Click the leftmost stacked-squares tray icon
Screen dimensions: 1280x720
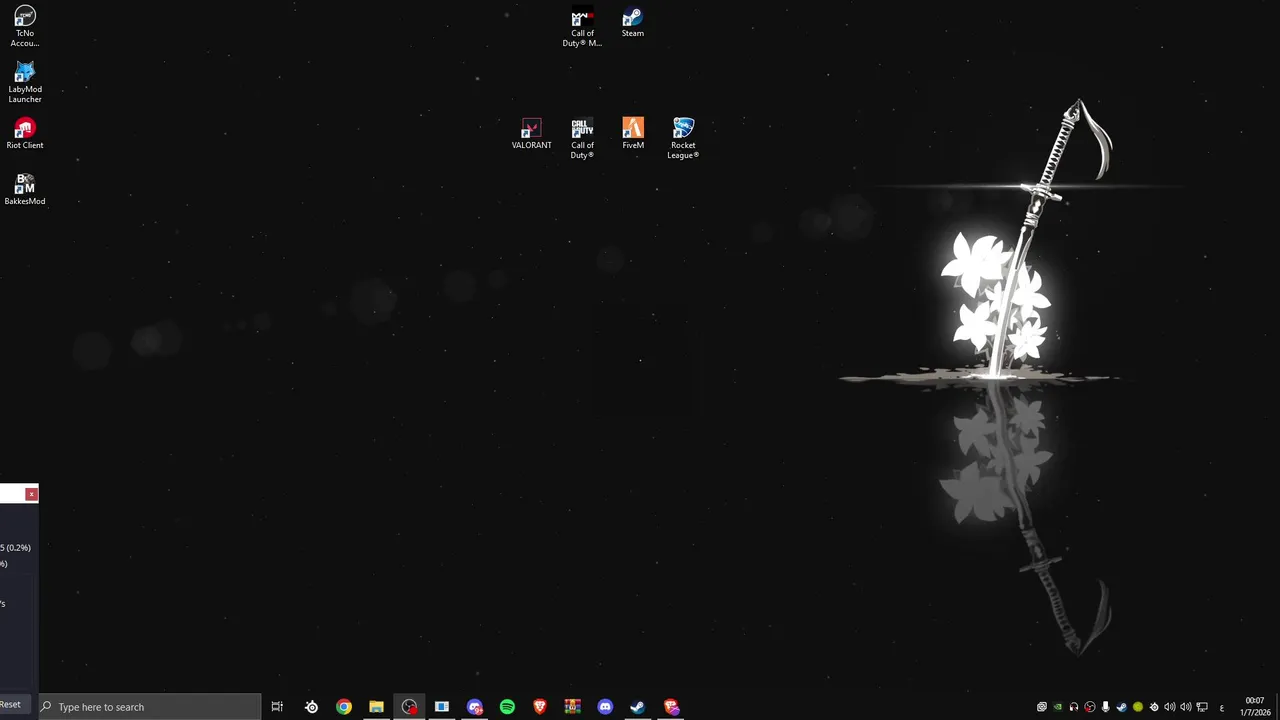click(x=1042, y=707)
